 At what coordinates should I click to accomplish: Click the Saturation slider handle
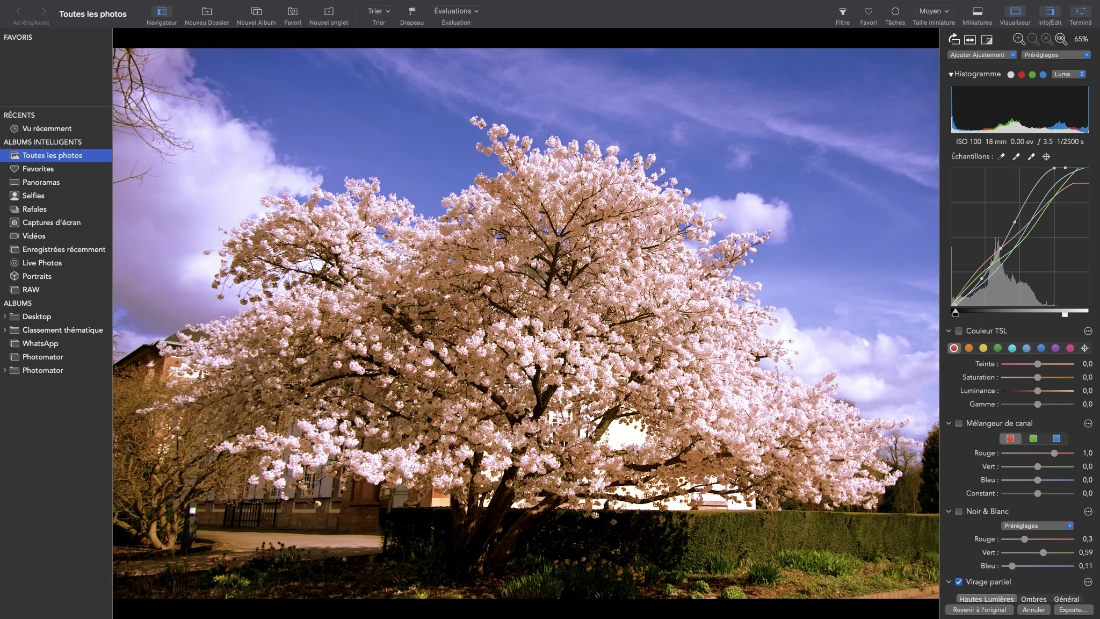point(1038,377)
